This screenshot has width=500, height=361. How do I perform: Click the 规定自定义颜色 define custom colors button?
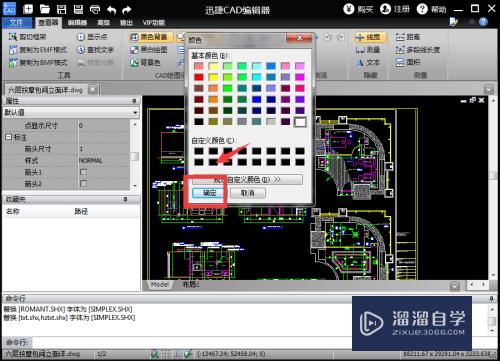(x=247, y=179)
